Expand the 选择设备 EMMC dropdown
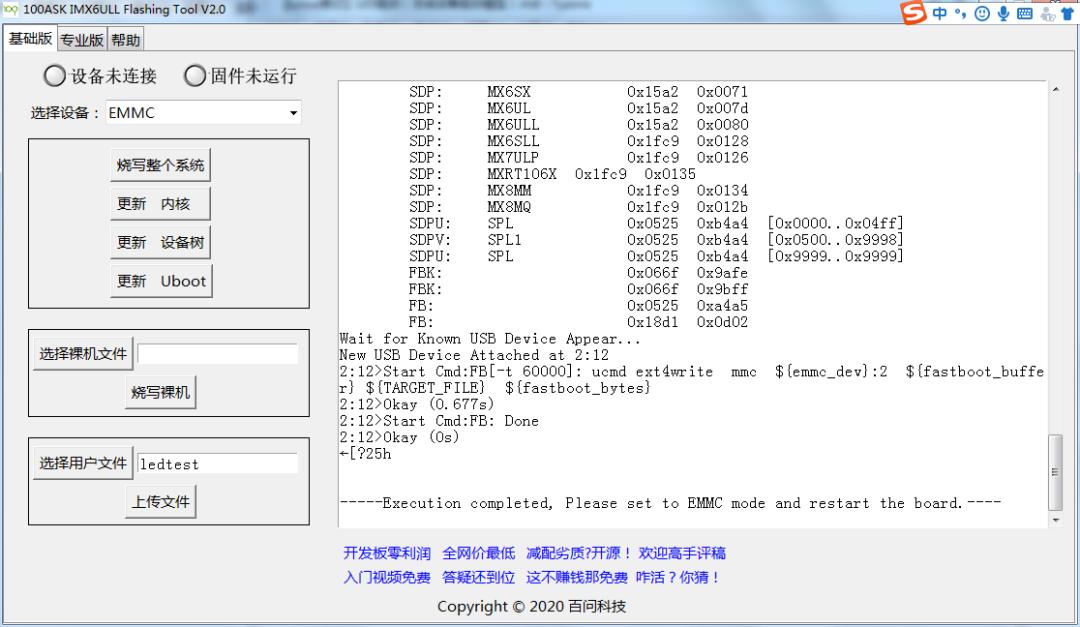 click(x=293, y=114)
